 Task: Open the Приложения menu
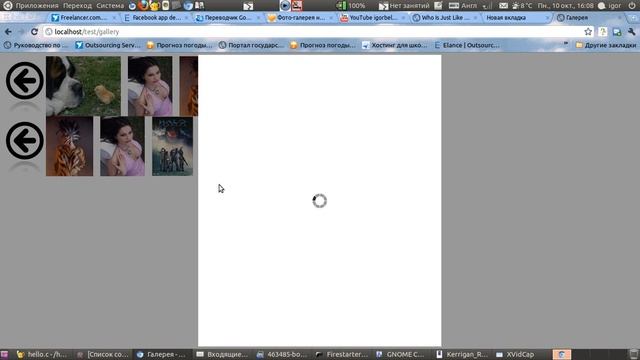click(x=37, y=6)
